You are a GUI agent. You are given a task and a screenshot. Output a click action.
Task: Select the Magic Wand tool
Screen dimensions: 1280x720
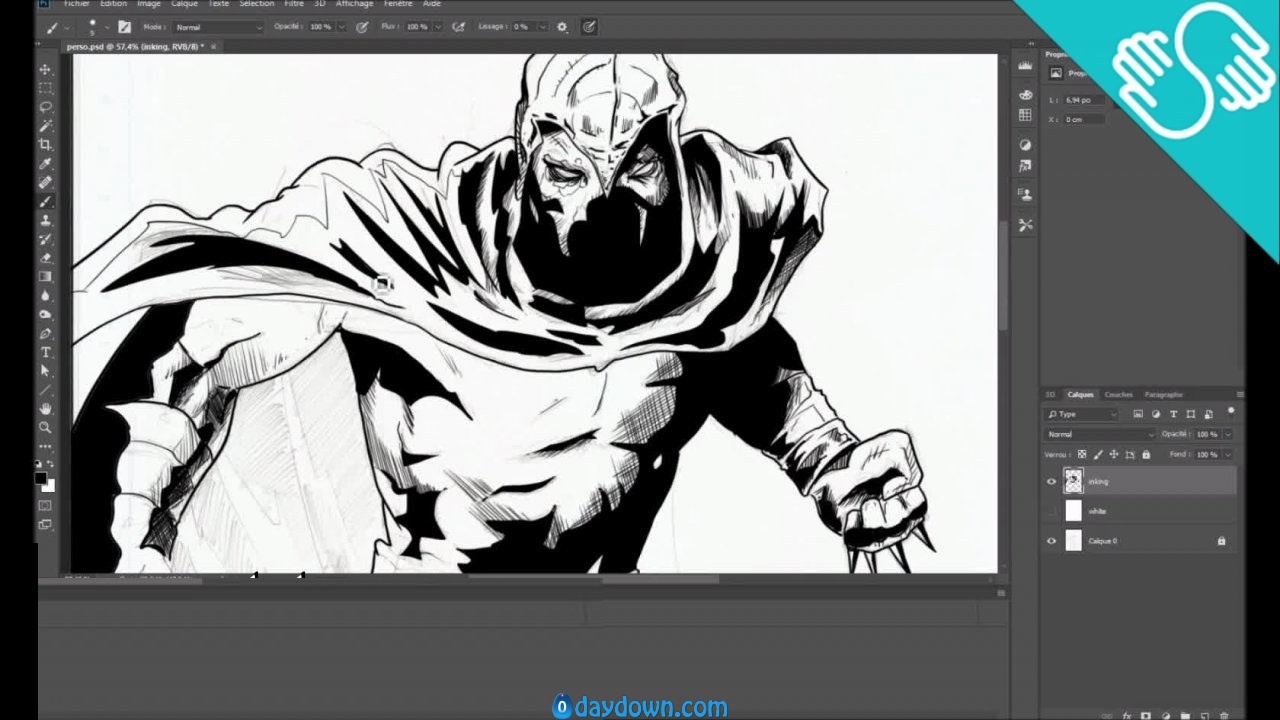click(45, 126)
